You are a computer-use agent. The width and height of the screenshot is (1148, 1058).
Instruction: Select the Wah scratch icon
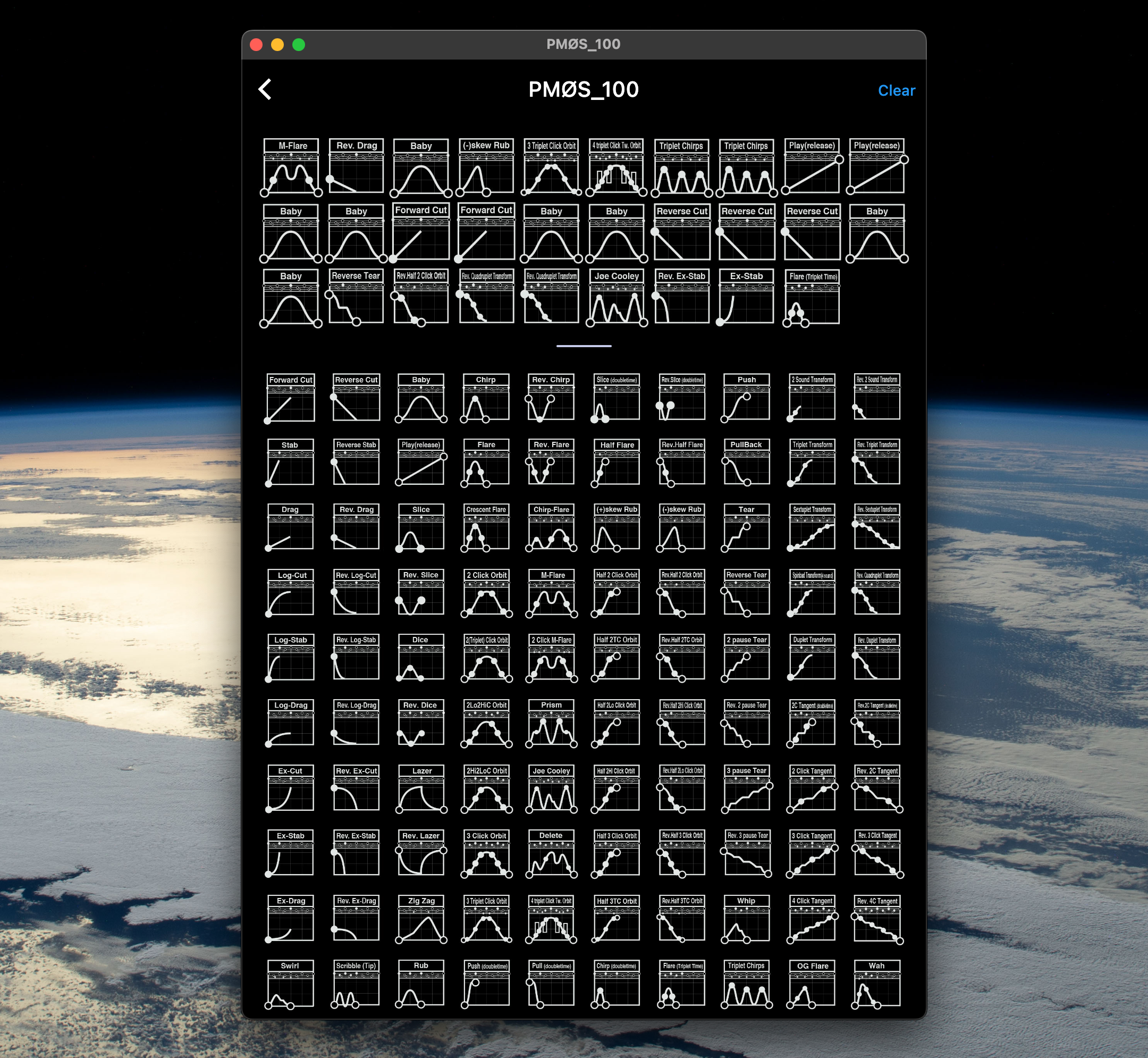[877, 984]
